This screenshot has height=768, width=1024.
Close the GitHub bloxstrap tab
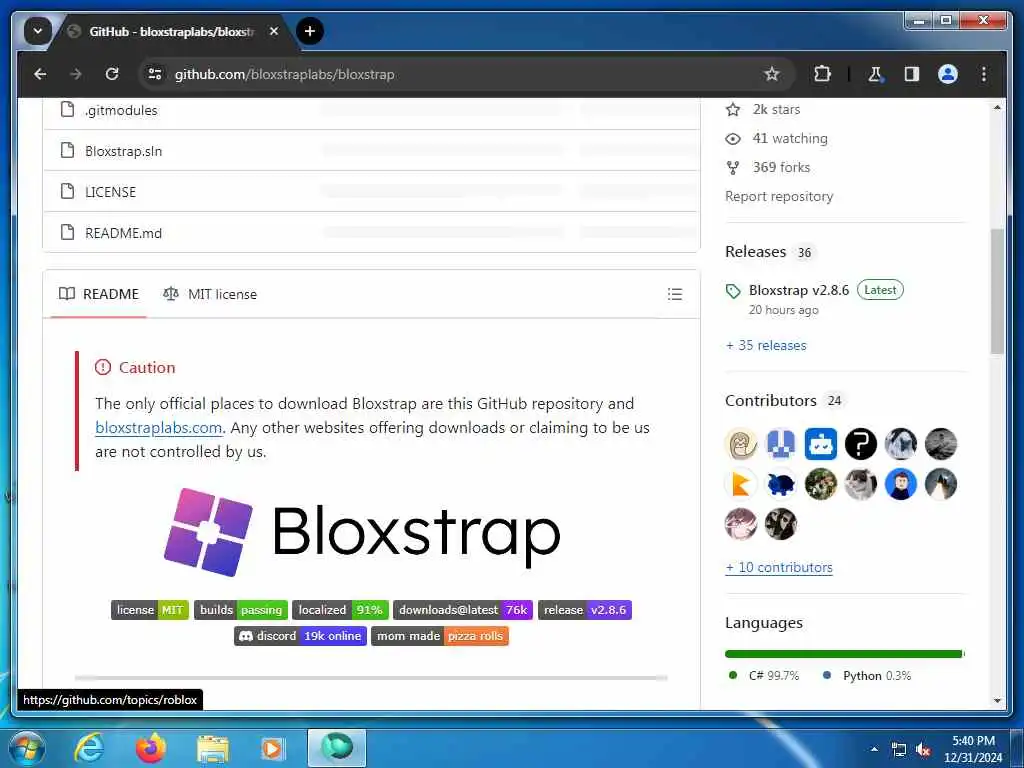pos(274,31)
